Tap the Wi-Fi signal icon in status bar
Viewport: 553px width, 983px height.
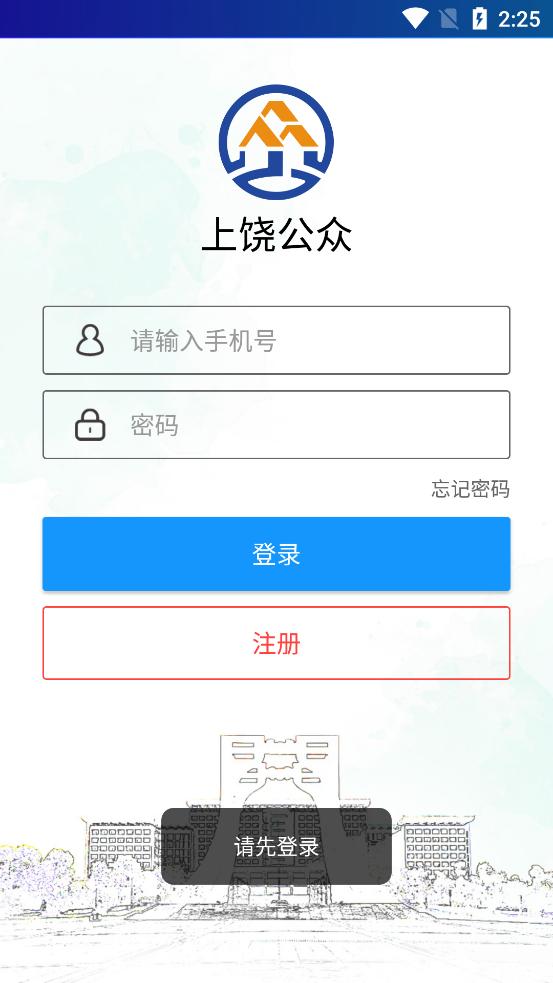415,19
